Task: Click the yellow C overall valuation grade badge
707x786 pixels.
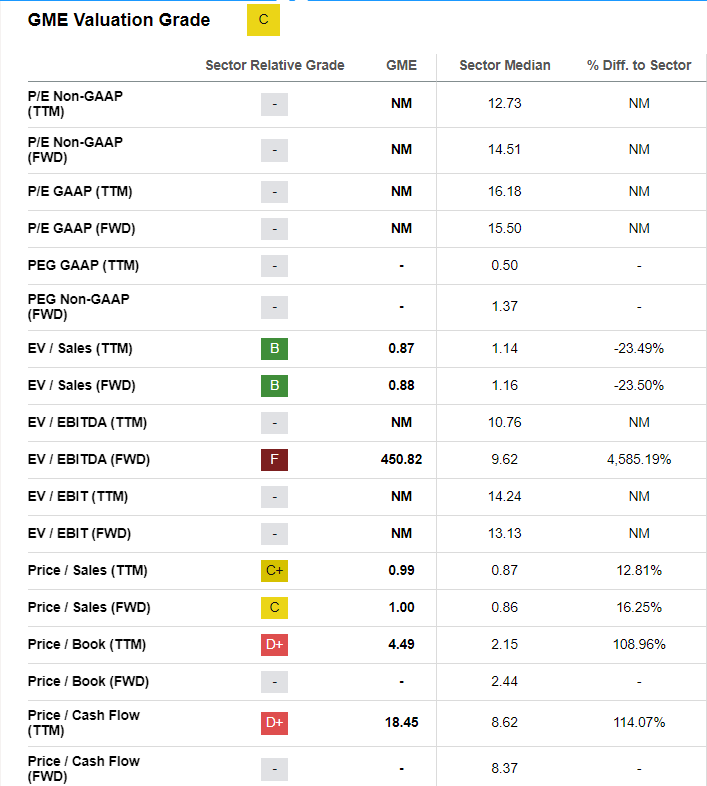Action: (x=263, y=20)
